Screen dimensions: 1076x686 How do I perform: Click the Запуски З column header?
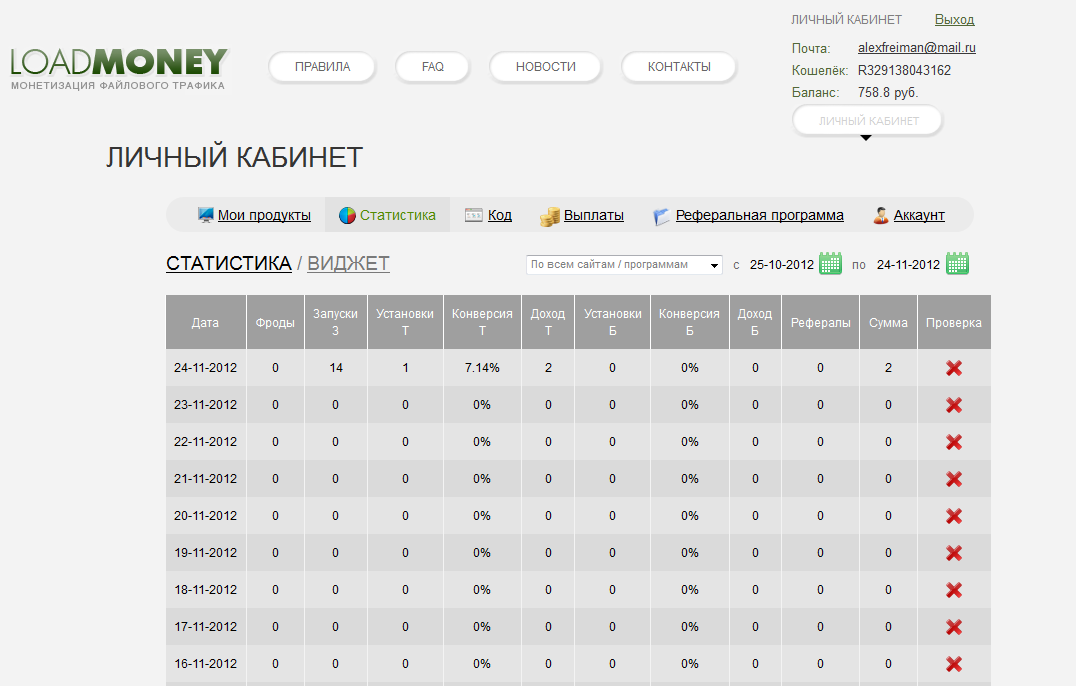pos(336,322)
